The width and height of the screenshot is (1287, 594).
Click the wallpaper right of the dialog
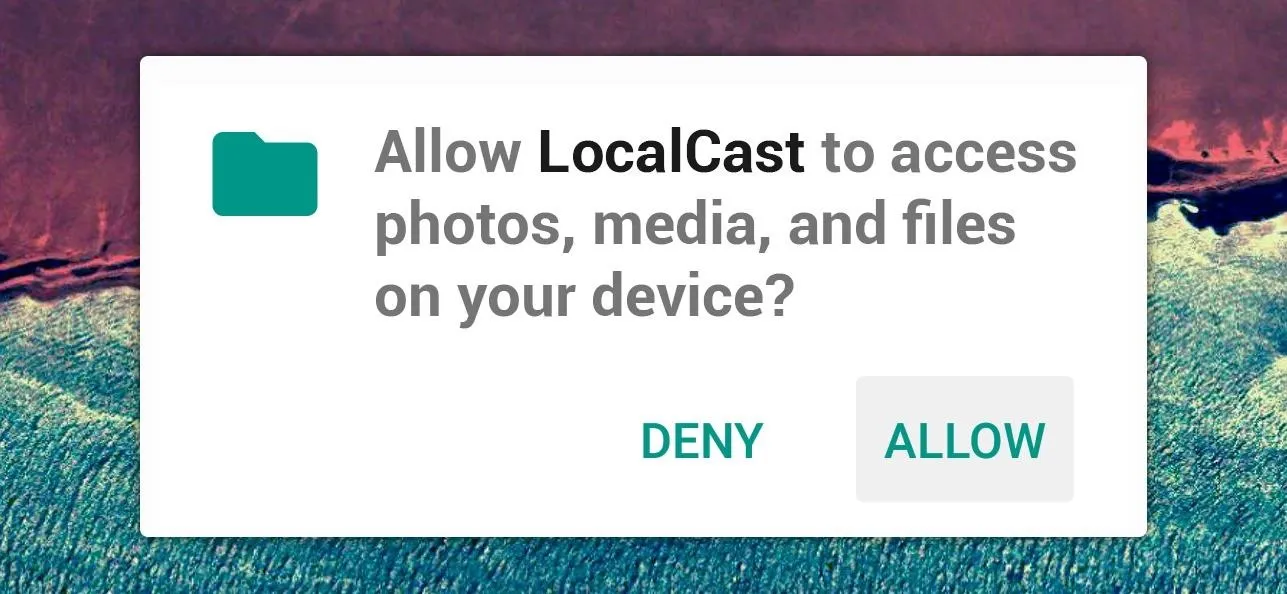1217,300
